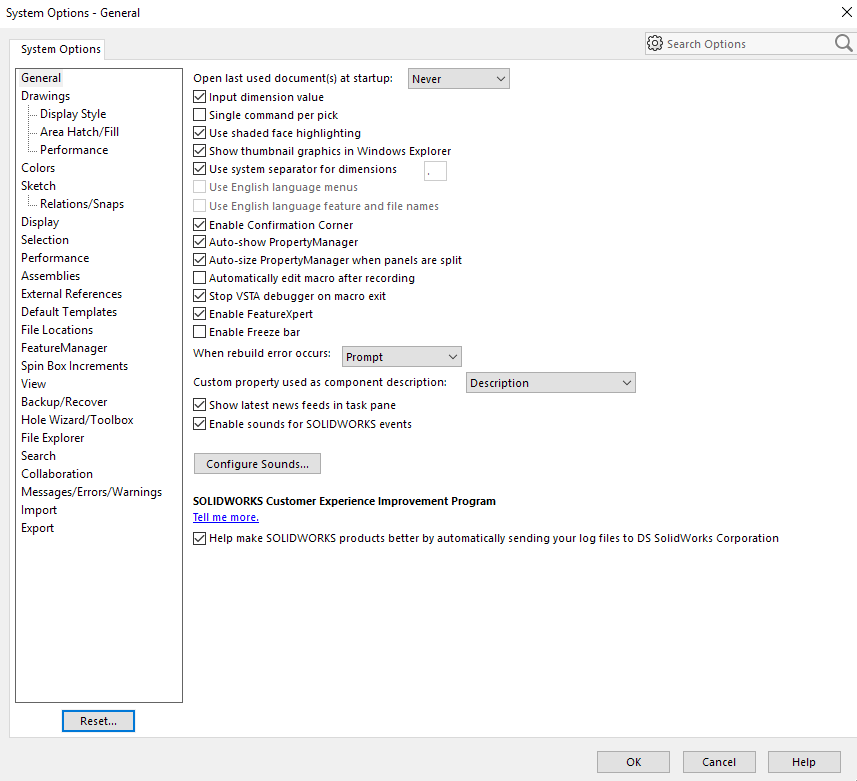The width and height of the screenshot is (857, 781).
Task: Open the Tell me more link
Action: coord(226,517)
